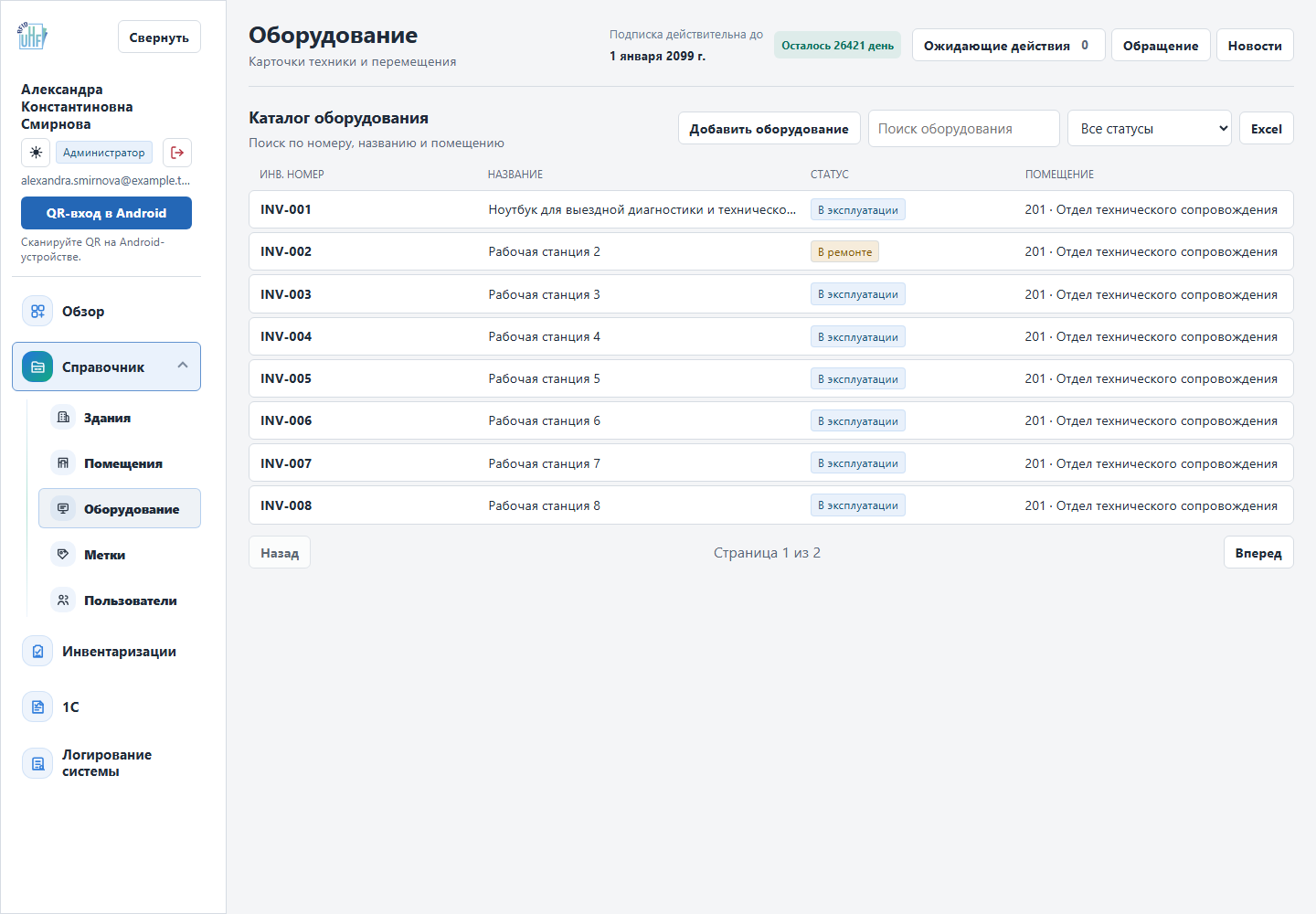Open the Здания menu item
The width and height of the screenshot is (1316, 914).
(120, 418)
